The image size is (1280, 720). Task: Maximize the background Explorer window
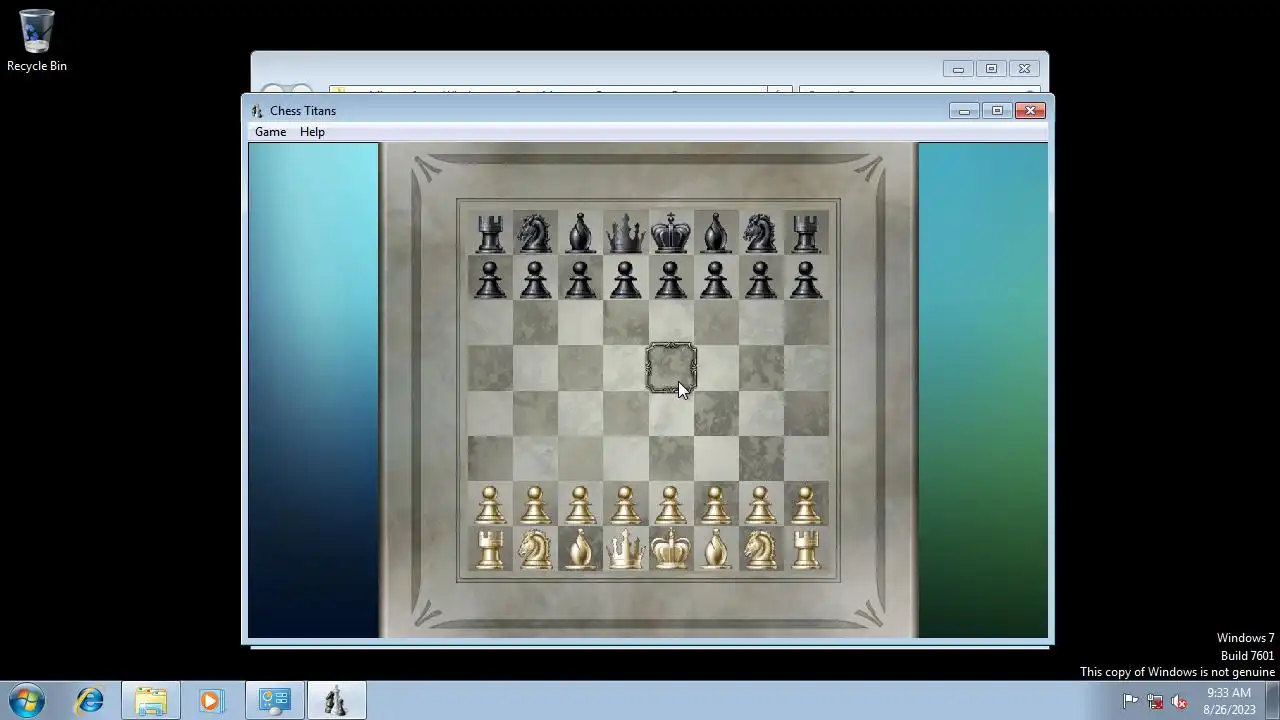point(991,69)
